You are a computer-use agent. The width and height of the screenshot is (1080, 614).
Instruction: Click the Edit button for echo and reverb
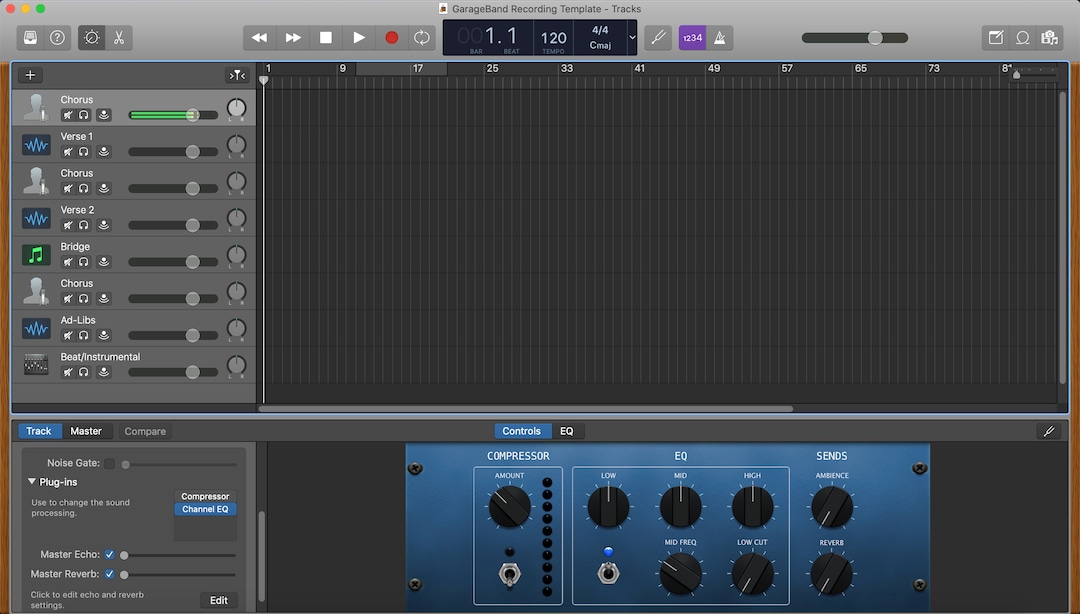pos(218,600)
